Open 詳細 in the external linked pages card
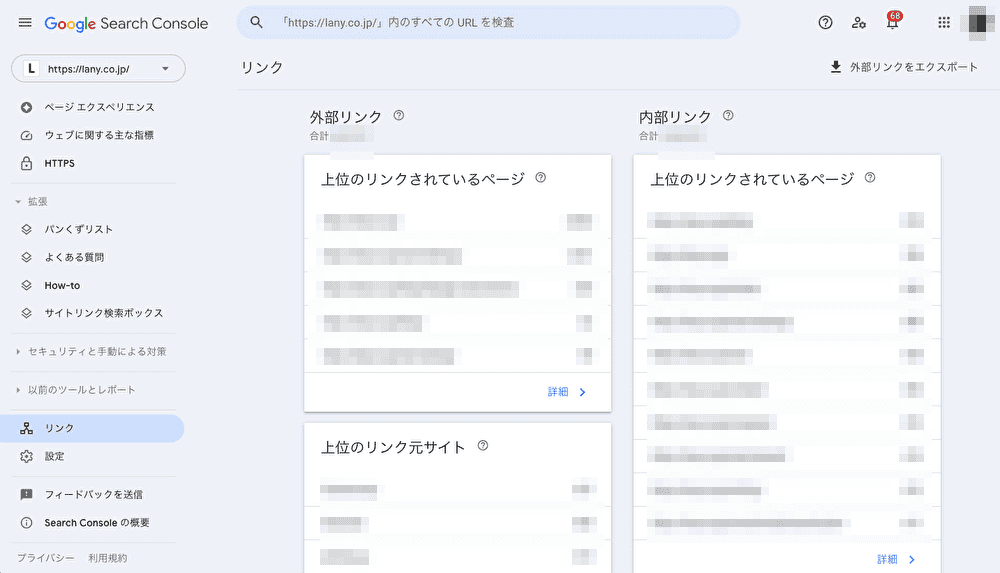This screenshot has width=1000, height=573. [x=558, y=392]
